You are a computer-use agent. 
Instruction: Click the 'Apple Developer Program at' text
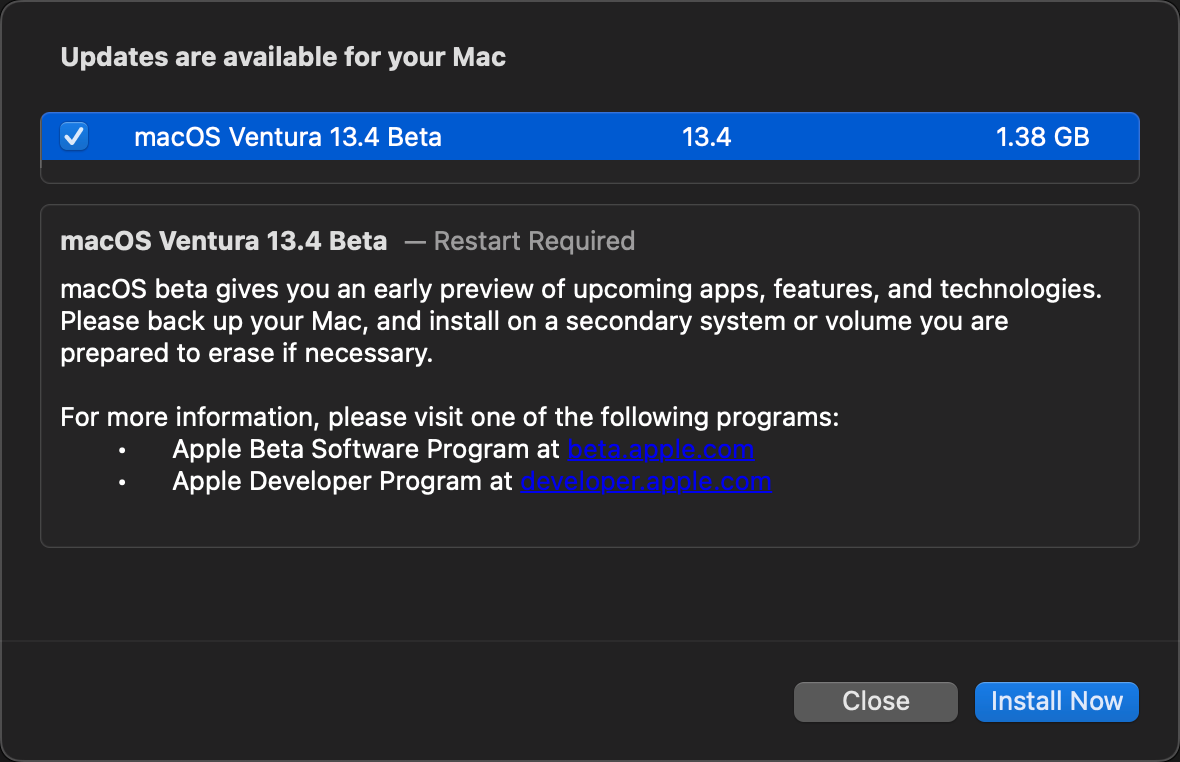point(342,481)
